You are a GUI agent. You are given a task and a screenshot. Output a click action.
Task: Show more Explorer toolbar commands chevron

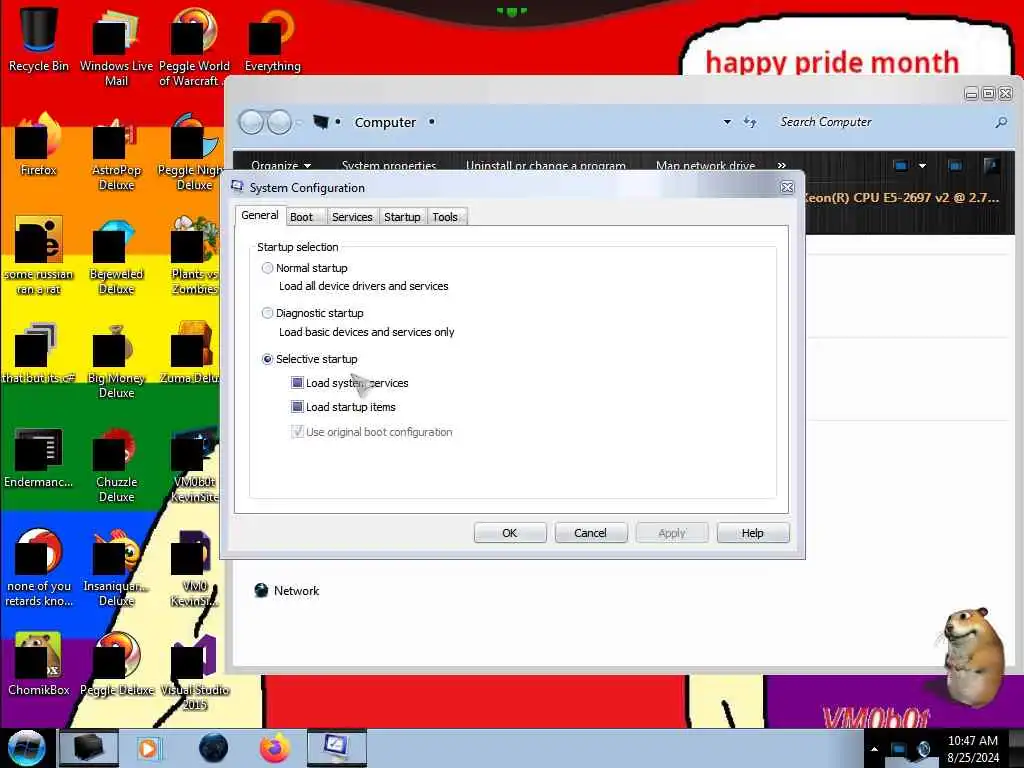pyautogui.click(x=781, y=166)
